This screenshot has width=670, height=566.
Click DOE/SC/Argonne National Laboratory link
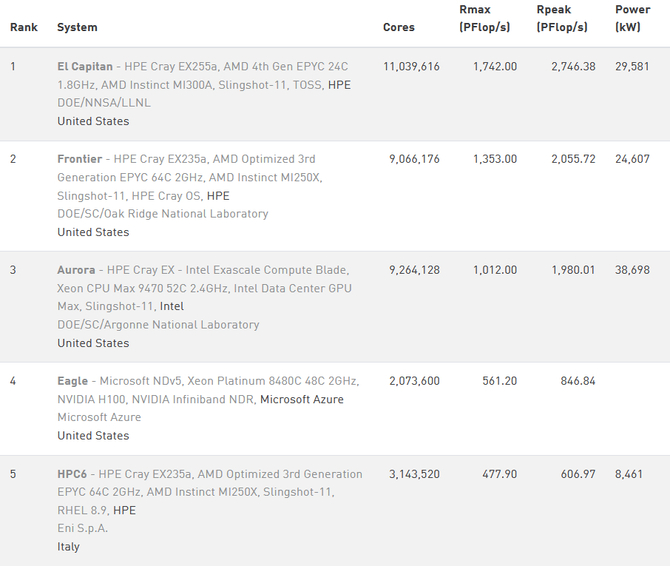(x=158, y=325)
